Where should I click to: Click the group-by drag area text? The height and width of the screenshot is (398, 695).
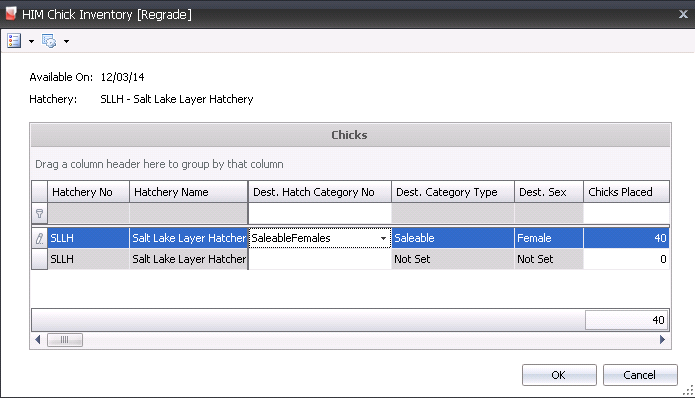pyautogui.click(x=159, y=164)
